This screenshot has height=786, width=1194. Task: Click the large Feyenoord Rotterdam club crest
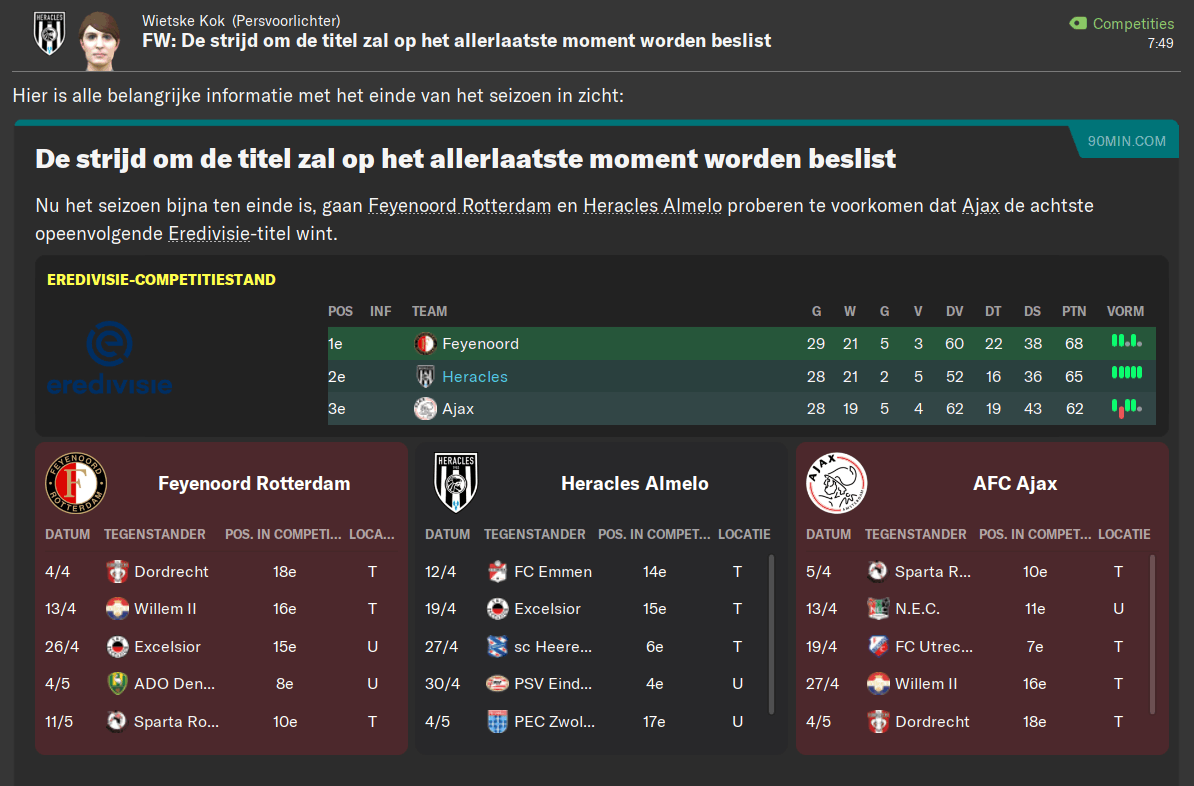tap(76, 483)
